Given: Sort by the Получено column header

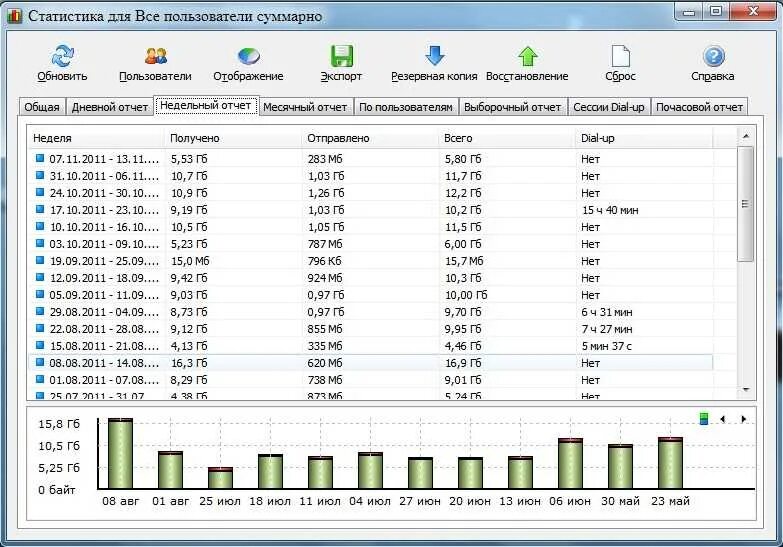Looking at the screenshot, I should coord(233,138).
